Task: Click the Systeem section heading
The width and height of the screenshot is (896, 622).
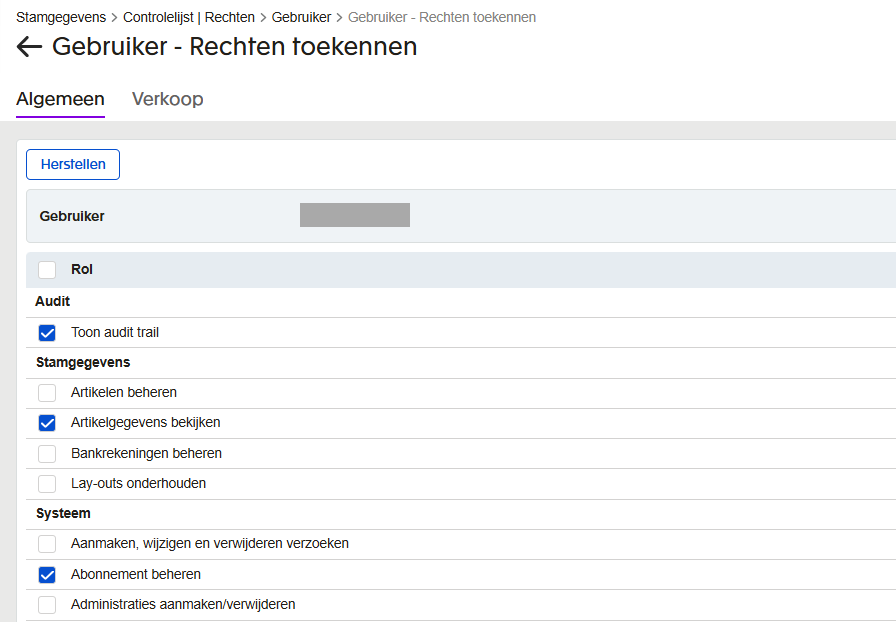Action: tap(63, 513)
